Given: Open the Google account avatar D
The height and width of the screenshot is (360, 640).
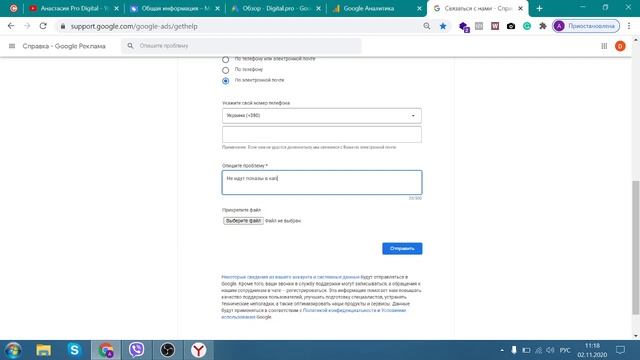Looking at the screenshot, I should [x=620, y=46].
